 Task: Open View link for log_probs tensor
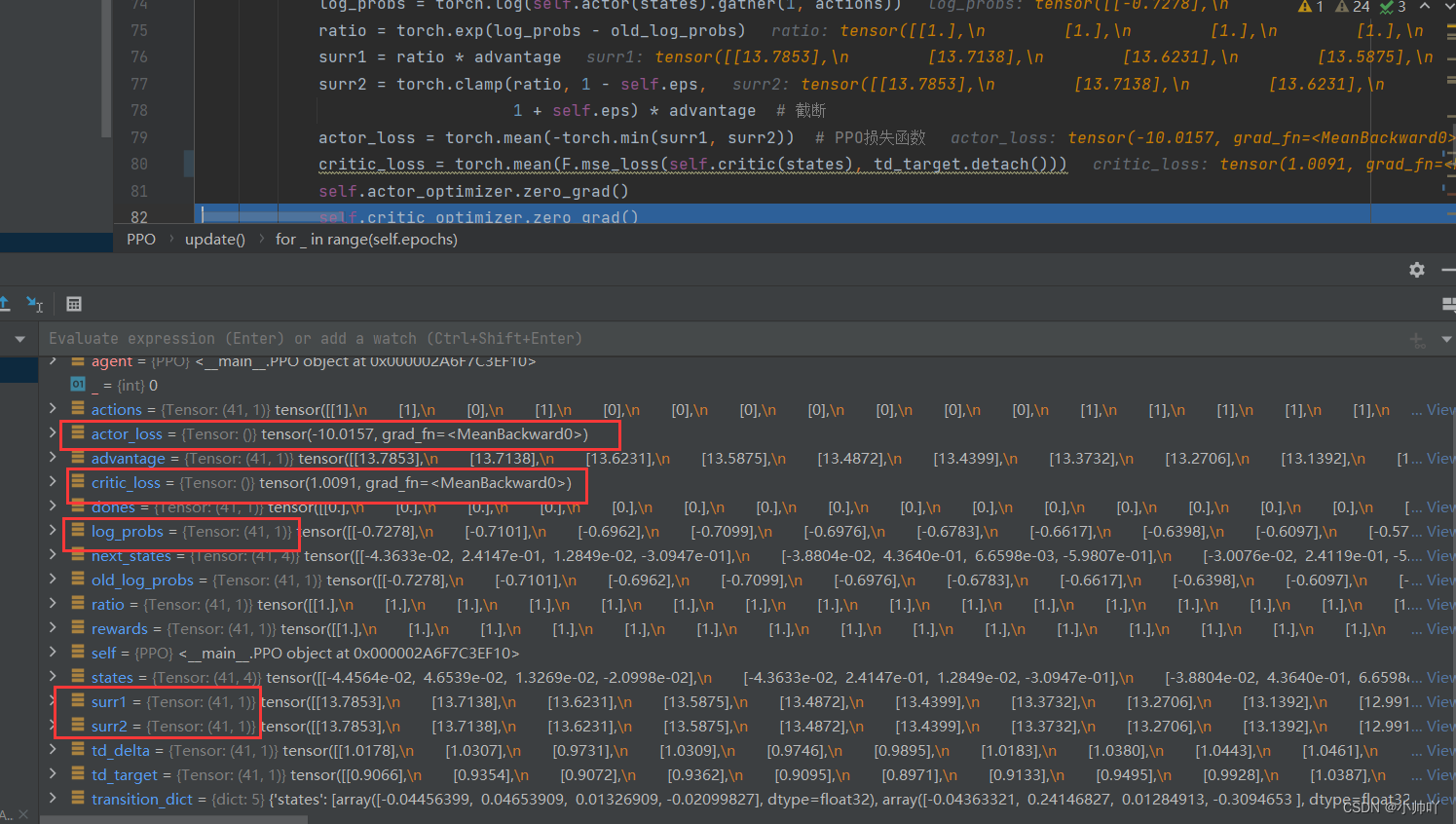point(1441,531)
